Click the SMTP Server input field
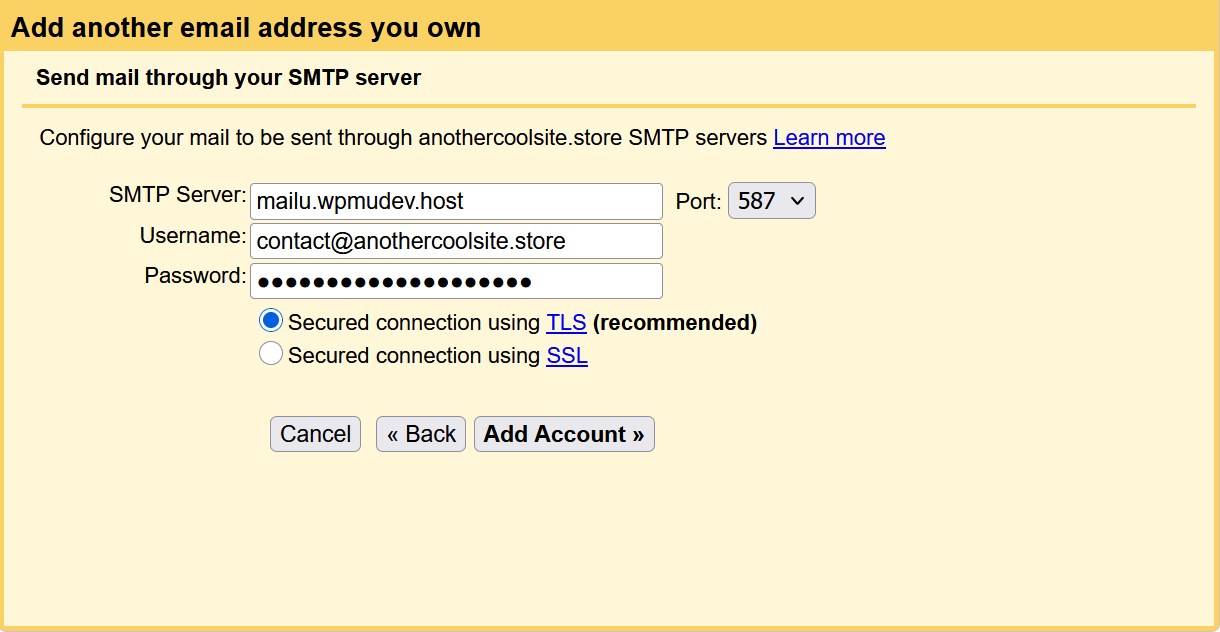1220x632 pixels. [456, 201]
